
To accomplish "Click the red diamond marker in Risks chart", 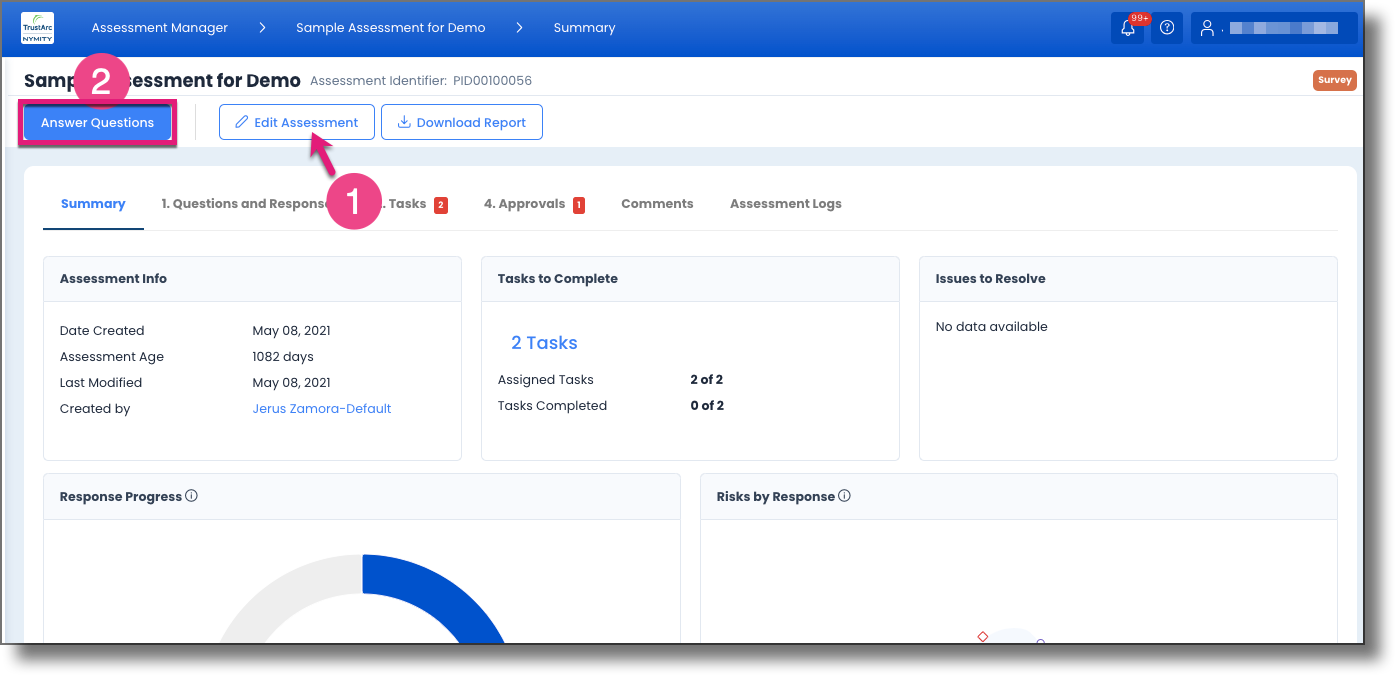I will [x=983, y=637].
